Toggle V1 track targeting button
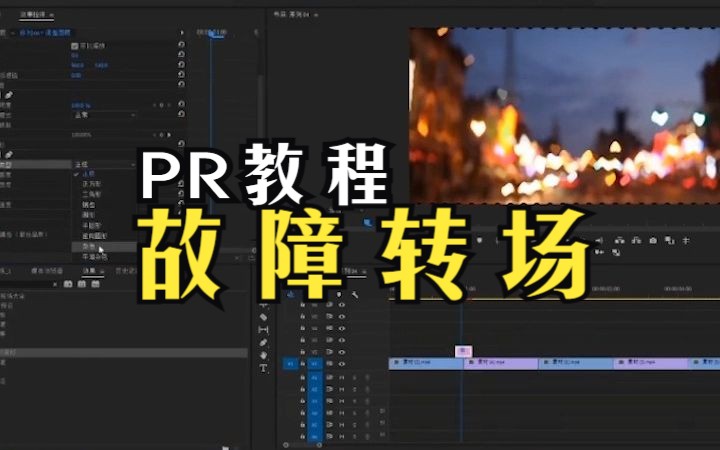The height and width of the screenshot is (450, 720). 315,364
